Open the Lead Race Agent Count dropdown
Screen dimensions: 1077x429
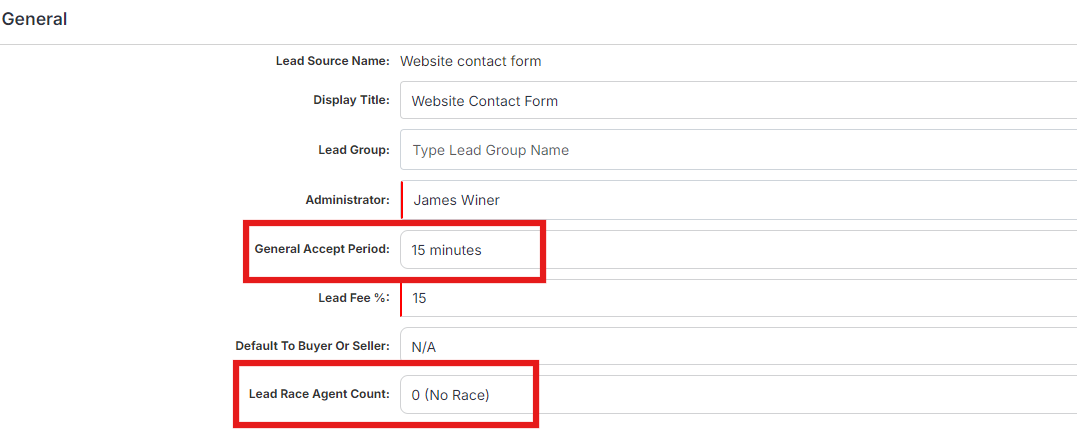pos(738,395)
